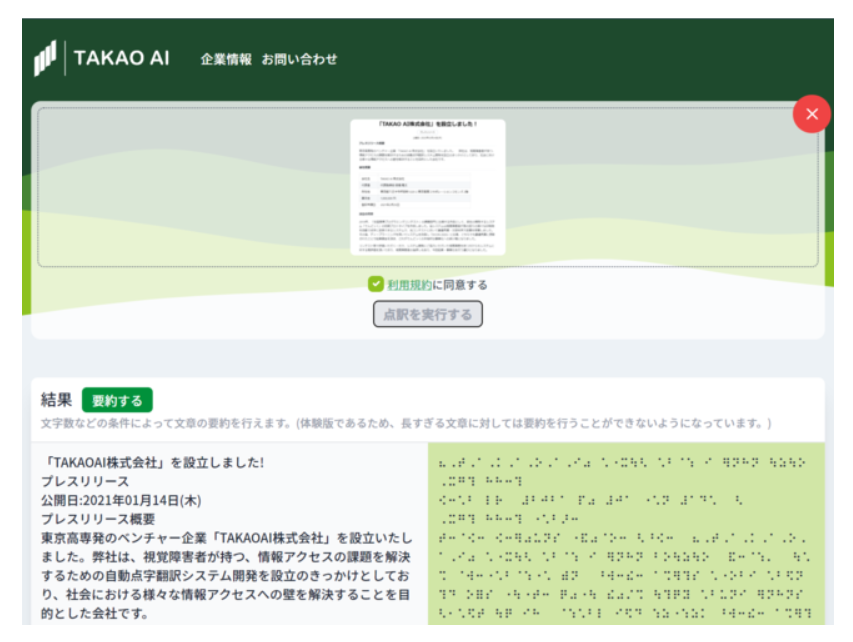
Task: Click the TAKAO AI logo icon
Action: [x=45, y=58]
